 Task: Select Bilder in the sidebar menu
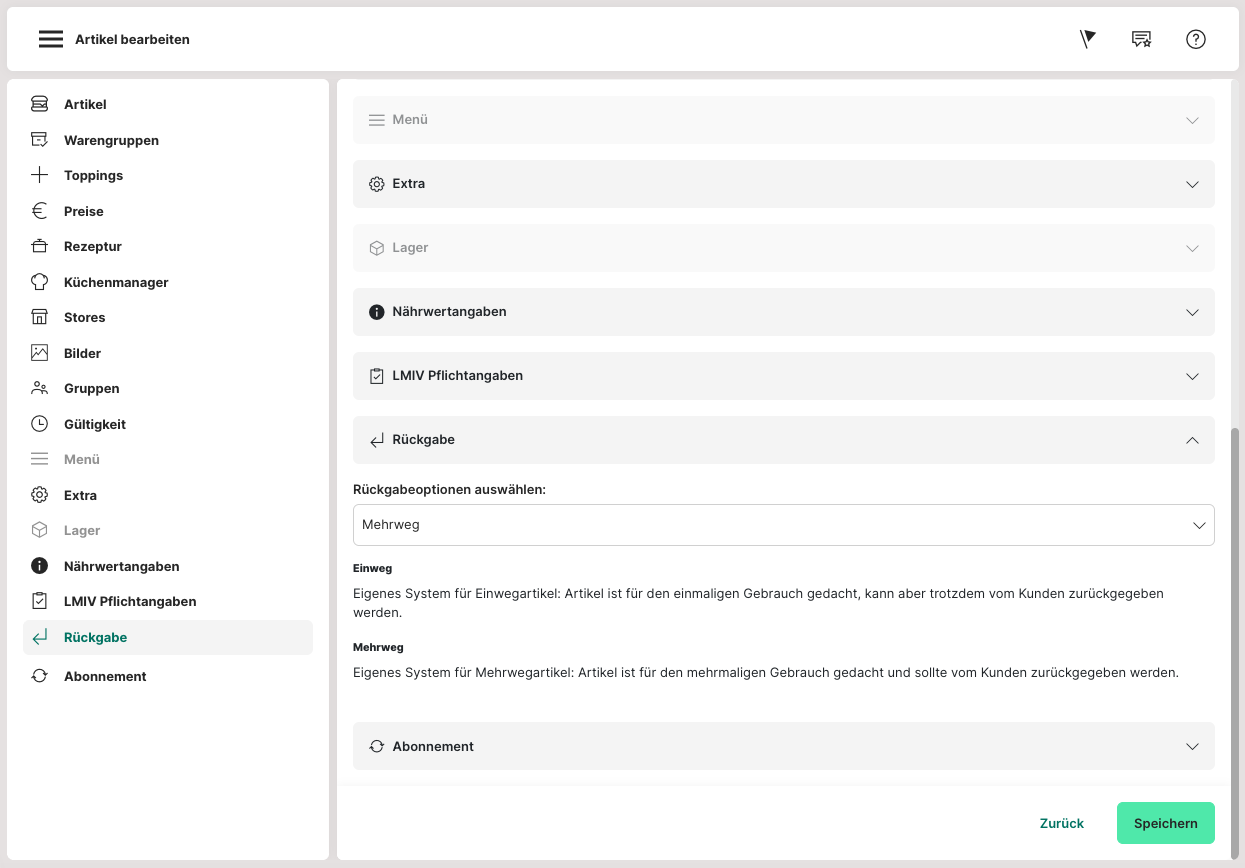pos(82,353)
